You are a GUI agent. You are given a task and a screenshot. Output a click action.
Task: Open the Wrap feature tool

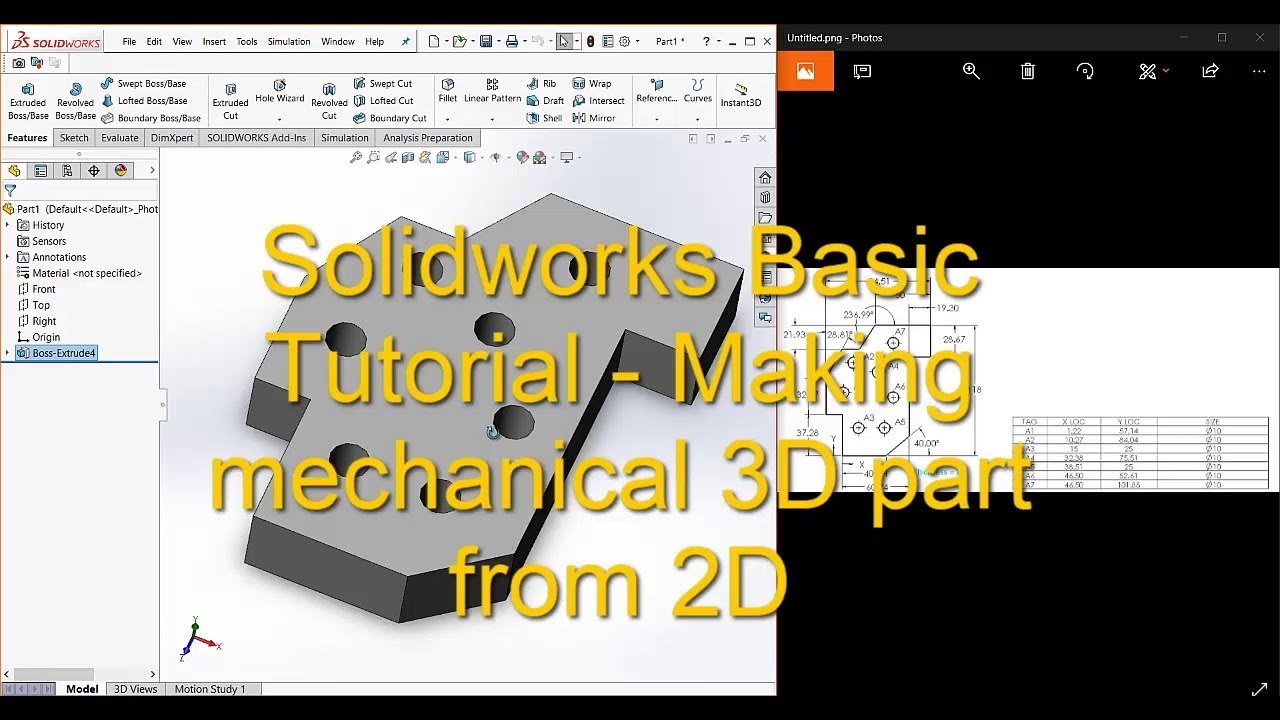point(592,84)
